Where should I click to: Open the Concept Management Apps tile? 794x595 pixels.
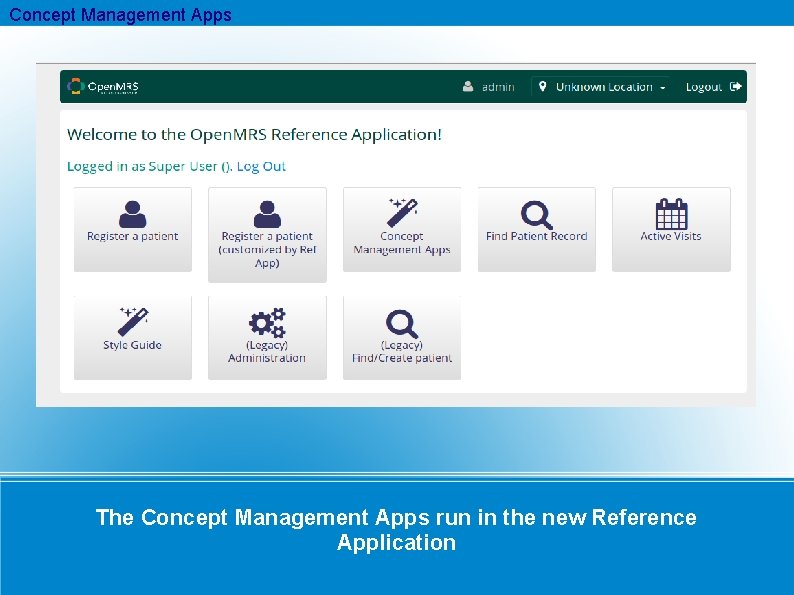tap(402, 229)
